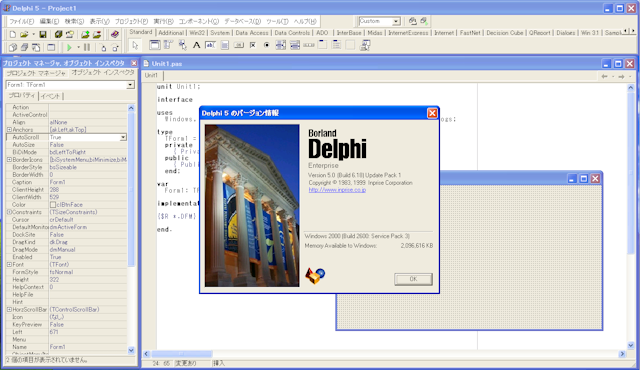This screenshot has width=640, height=370.
Task: Expand the BorderIcons property node
Action: click(x=9, y=160)
